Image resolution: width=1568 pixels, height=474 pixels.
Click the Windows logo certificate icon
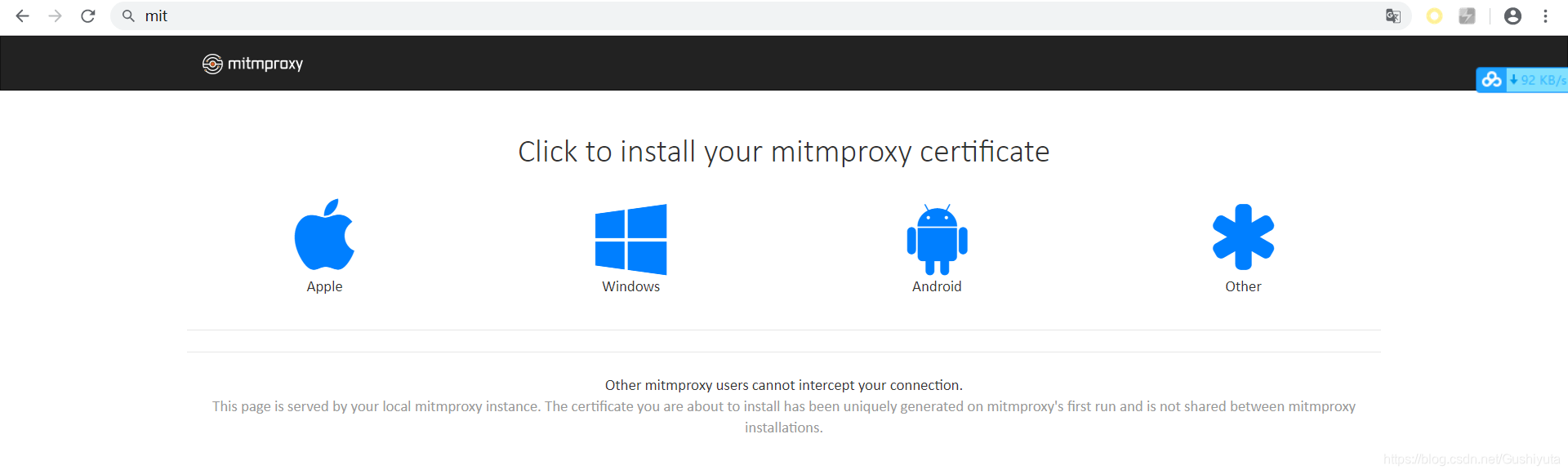(x=630, y=239)
